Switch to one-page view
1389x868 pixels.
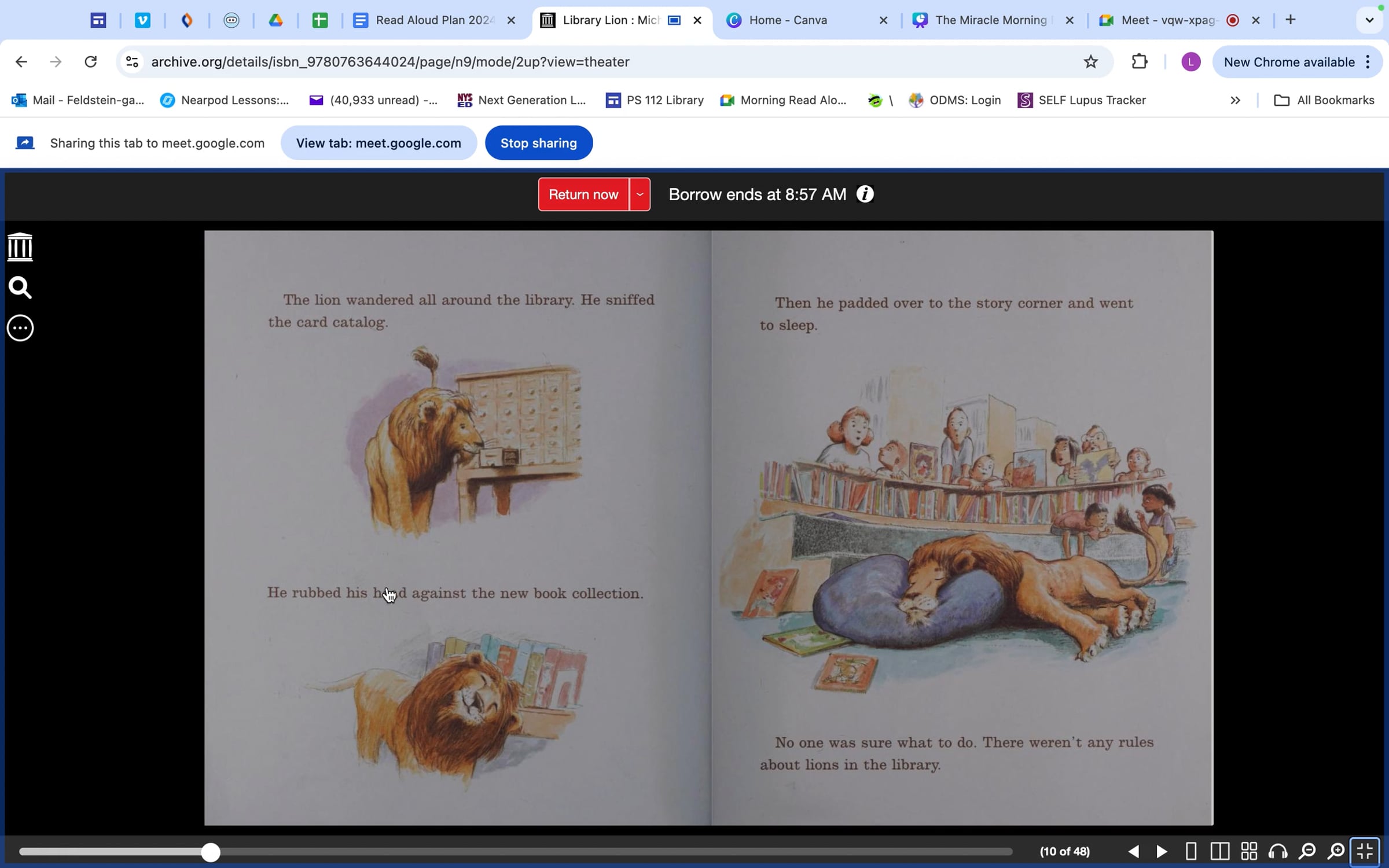coord(1190,851)
